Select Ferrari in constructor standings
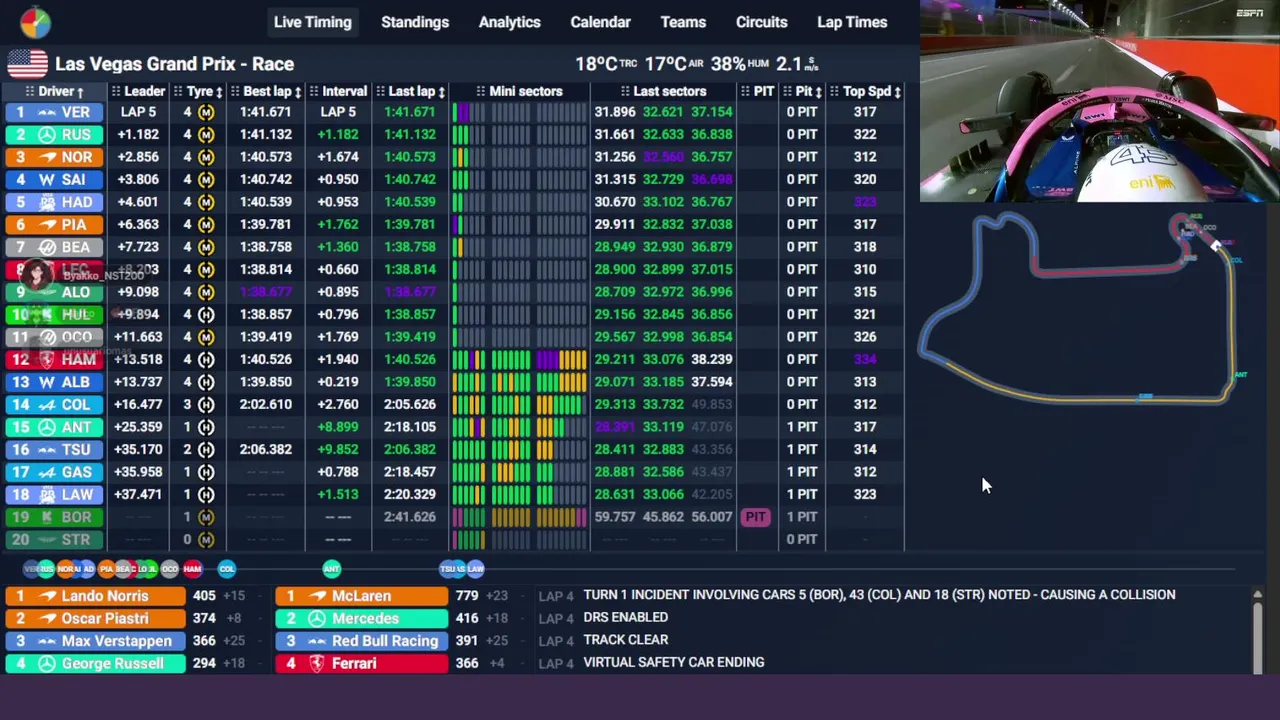 (362, 663)
